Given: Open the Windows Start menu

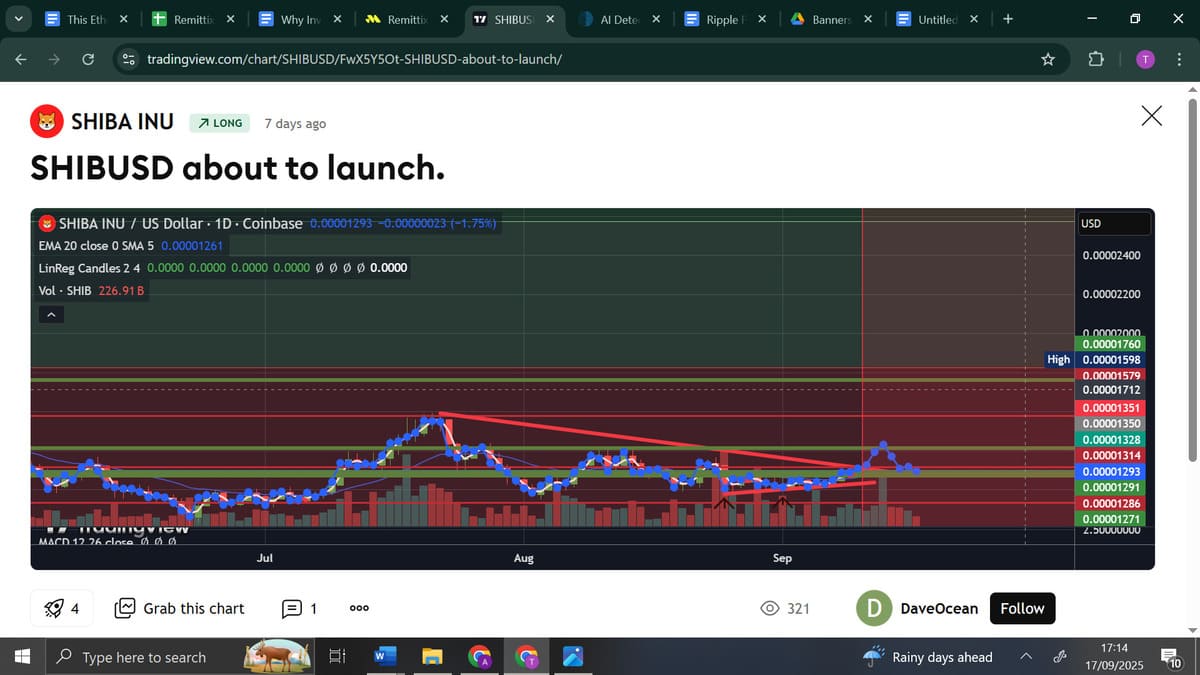Looking at the screenshot, I should pyautogui.click(x=22, y=657).
